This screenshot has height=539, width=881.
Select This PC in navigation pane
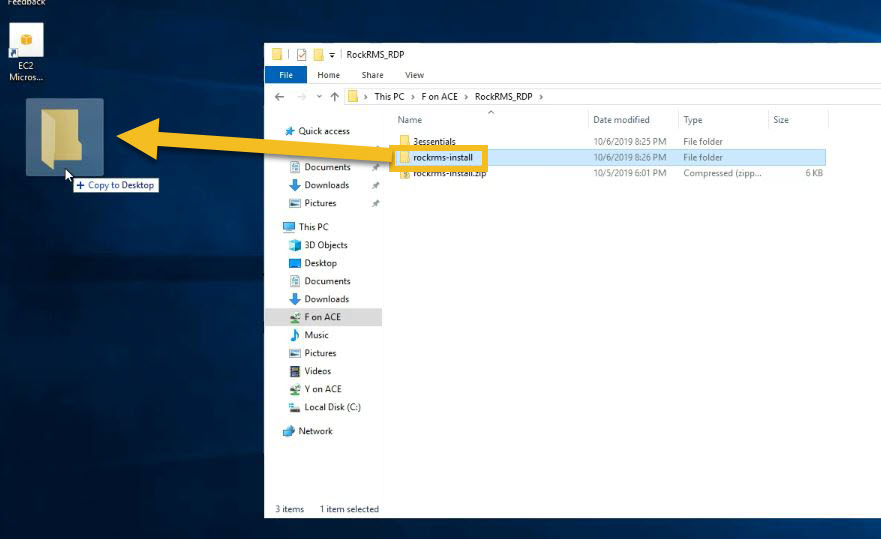coord(314,227)
